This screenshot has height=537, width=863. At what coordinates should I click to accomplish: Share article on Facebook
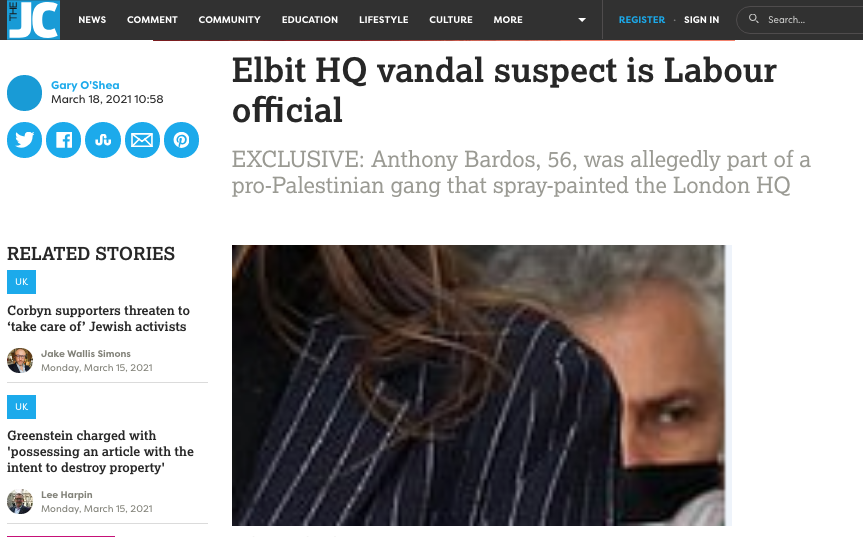63,140
